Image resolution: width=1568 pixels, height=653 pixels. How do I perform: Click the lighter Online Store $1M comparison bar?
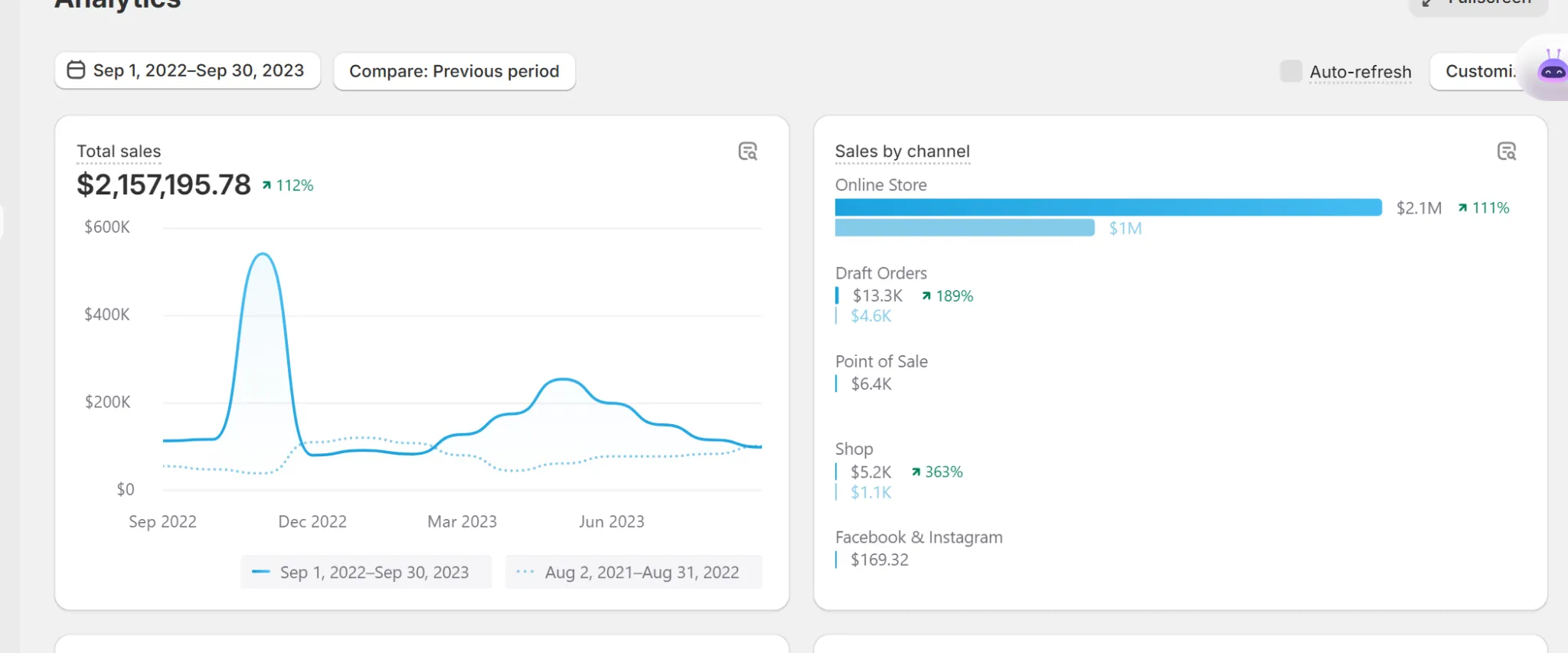click(965, 228)
